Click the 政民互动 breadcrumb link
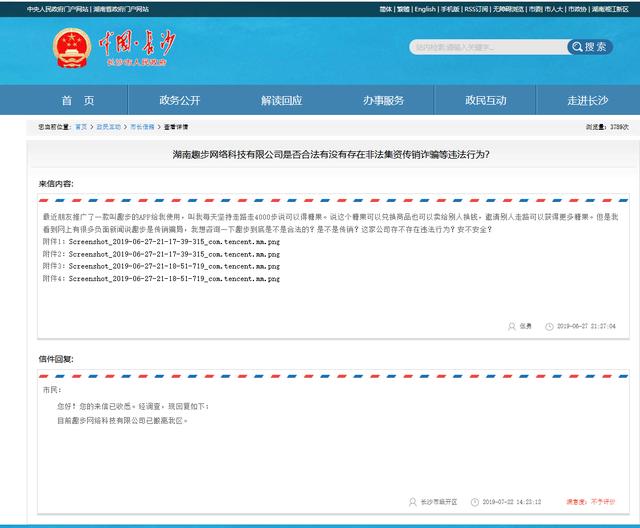The image size is (640, 528). point(109,127)
